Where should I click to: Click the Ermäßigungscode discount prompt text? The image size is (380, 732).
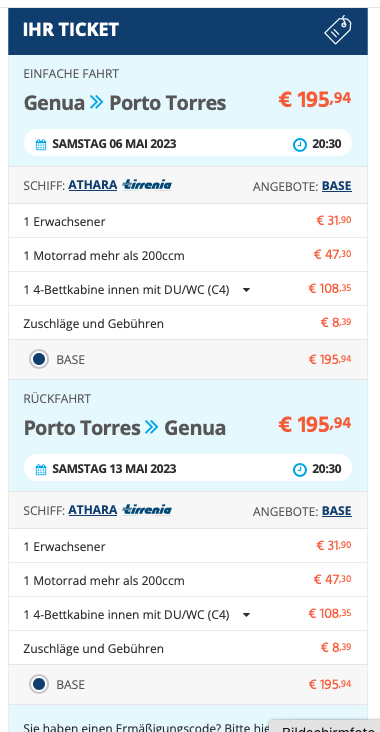click(x=147, y=727)
